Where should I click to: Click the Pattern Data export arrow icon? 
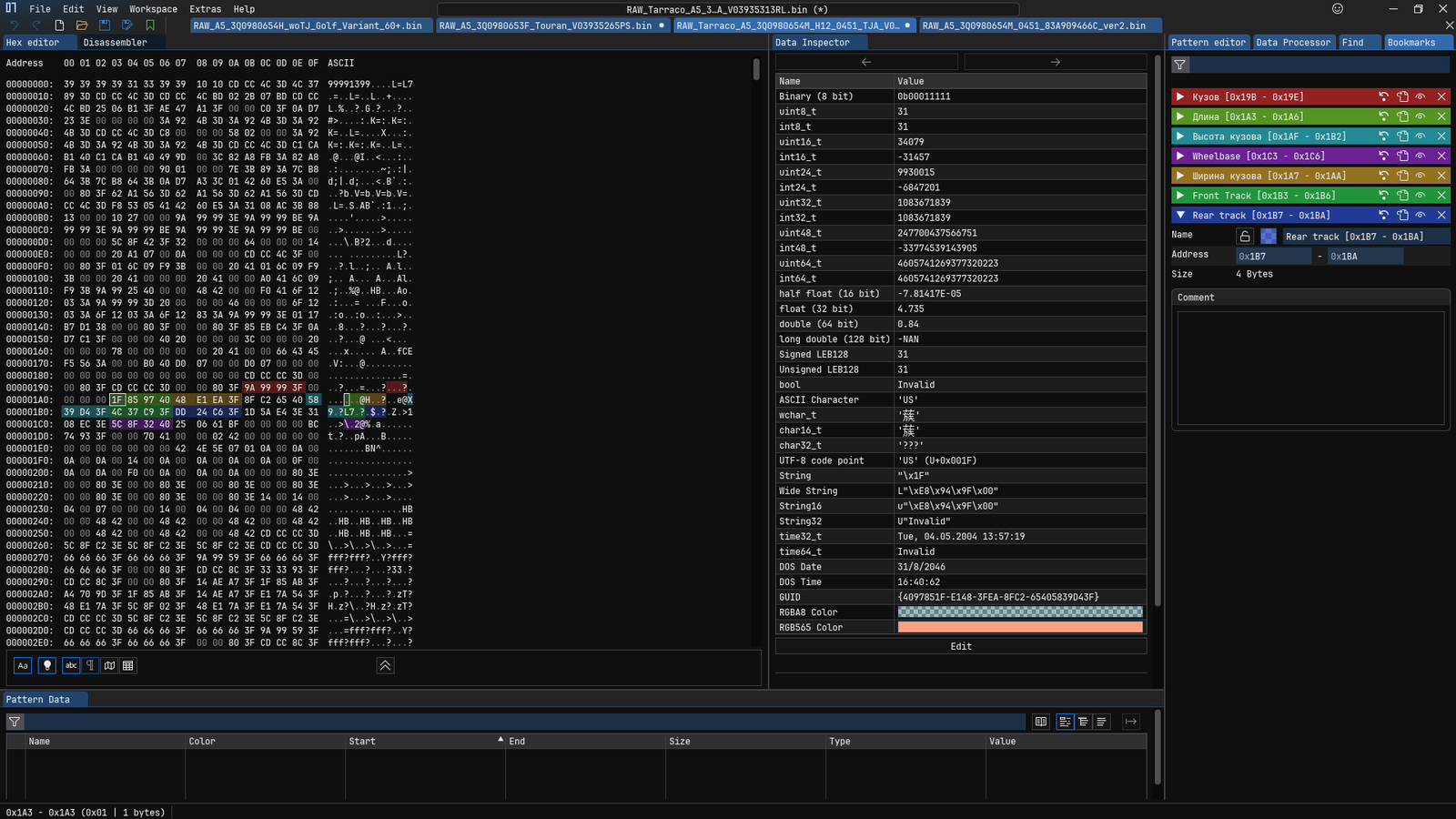pos(1131,722)
